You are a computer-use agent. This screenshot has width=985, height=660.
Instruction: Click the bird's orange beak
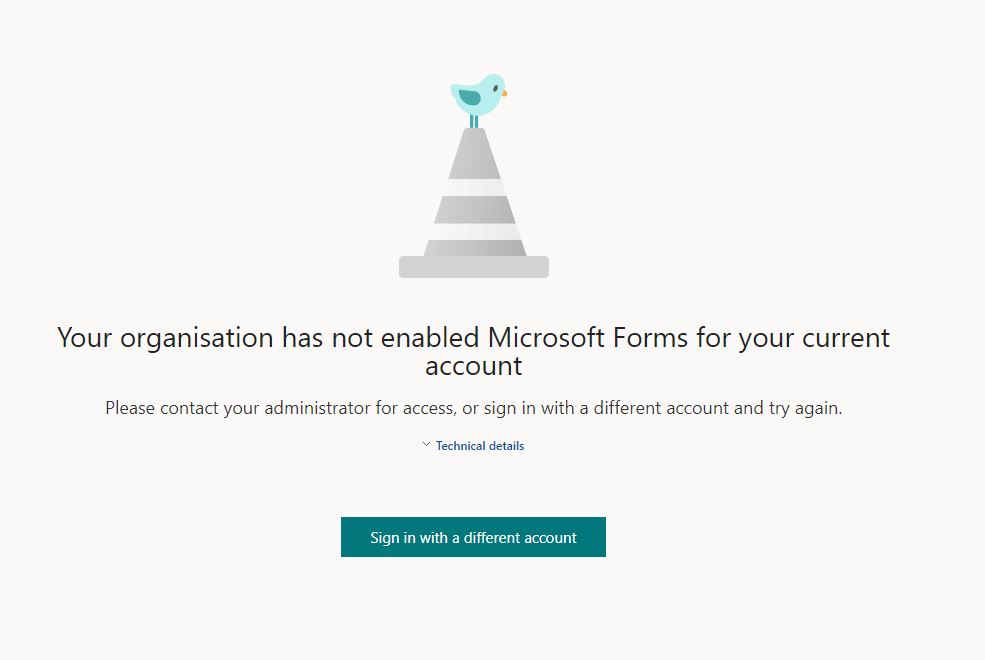pos(504,94)
